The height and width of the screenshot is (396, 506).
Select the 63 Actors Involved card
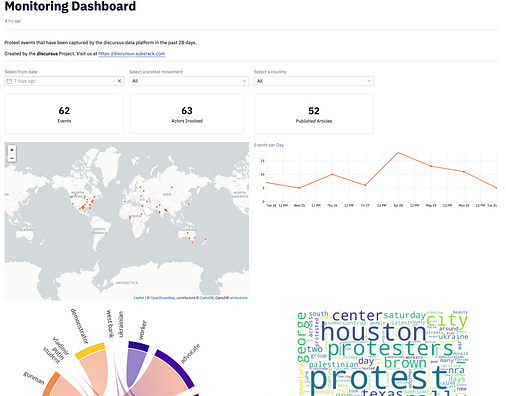point(187,114)
